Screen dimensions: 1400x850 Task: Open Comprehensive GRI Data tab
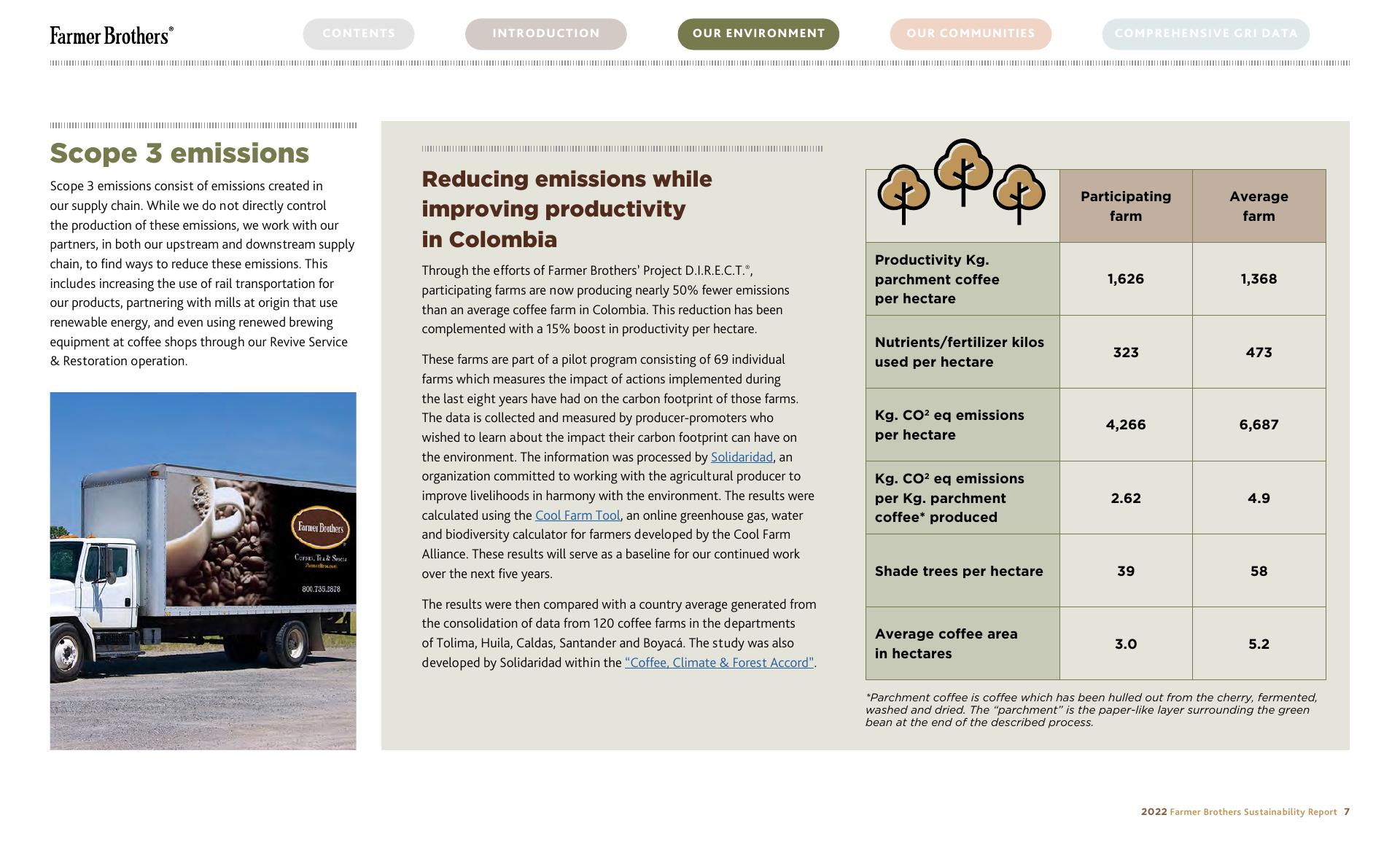1205,34
